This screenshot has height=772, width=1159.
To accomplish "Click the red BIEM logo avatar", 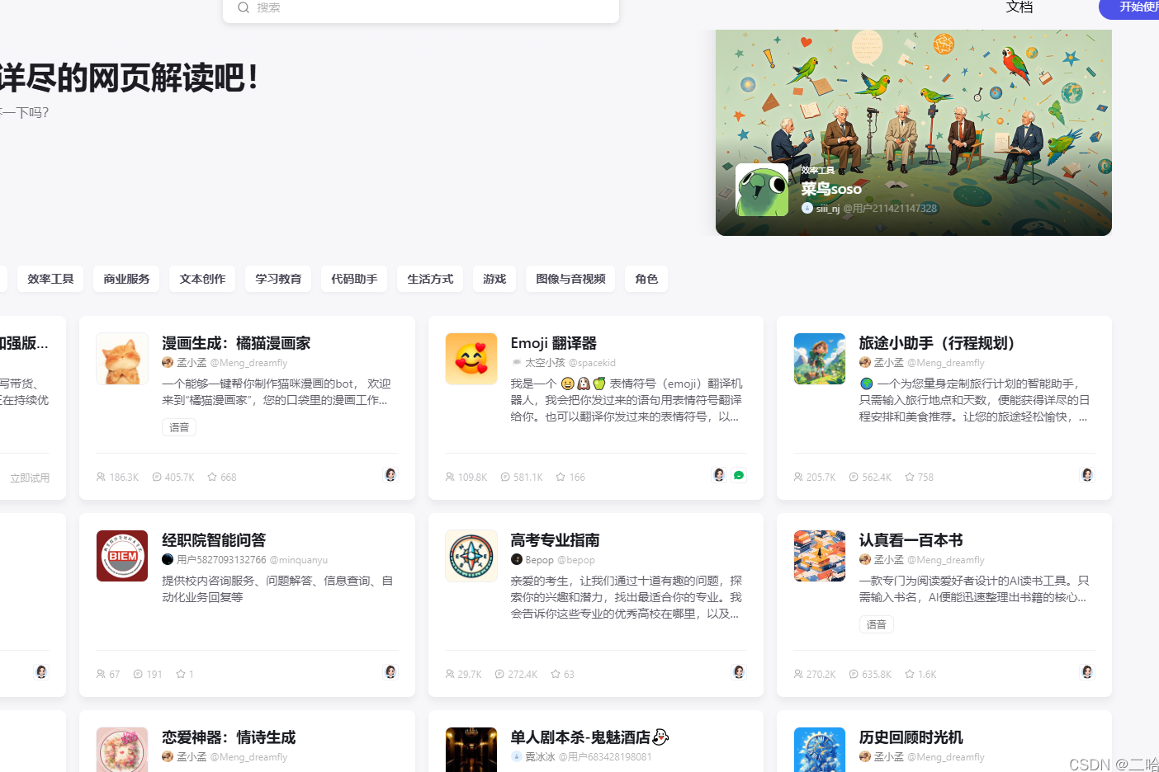I will point(122,556).
